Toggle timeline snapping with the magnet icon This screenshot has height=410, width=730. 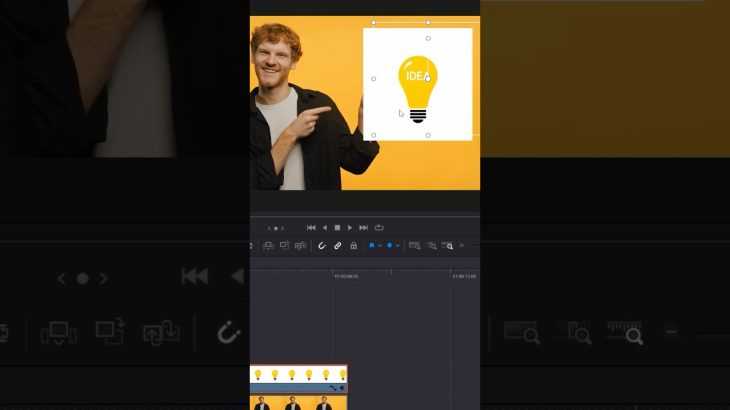point(322,245)
